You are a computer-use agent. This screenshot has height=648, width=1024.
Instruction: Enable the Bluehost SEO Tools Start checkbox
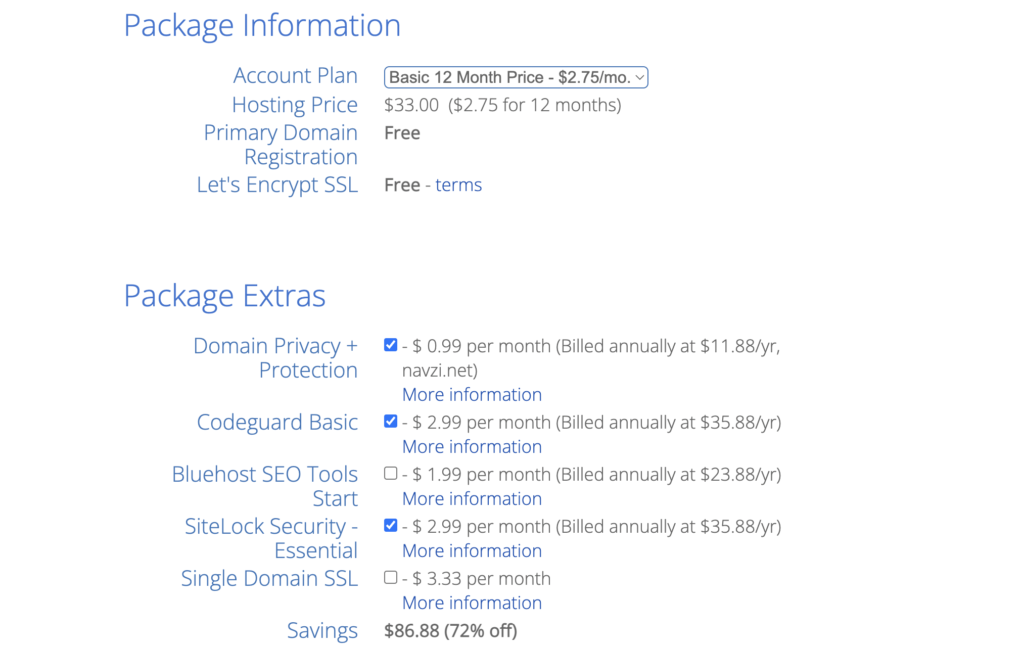391,473
